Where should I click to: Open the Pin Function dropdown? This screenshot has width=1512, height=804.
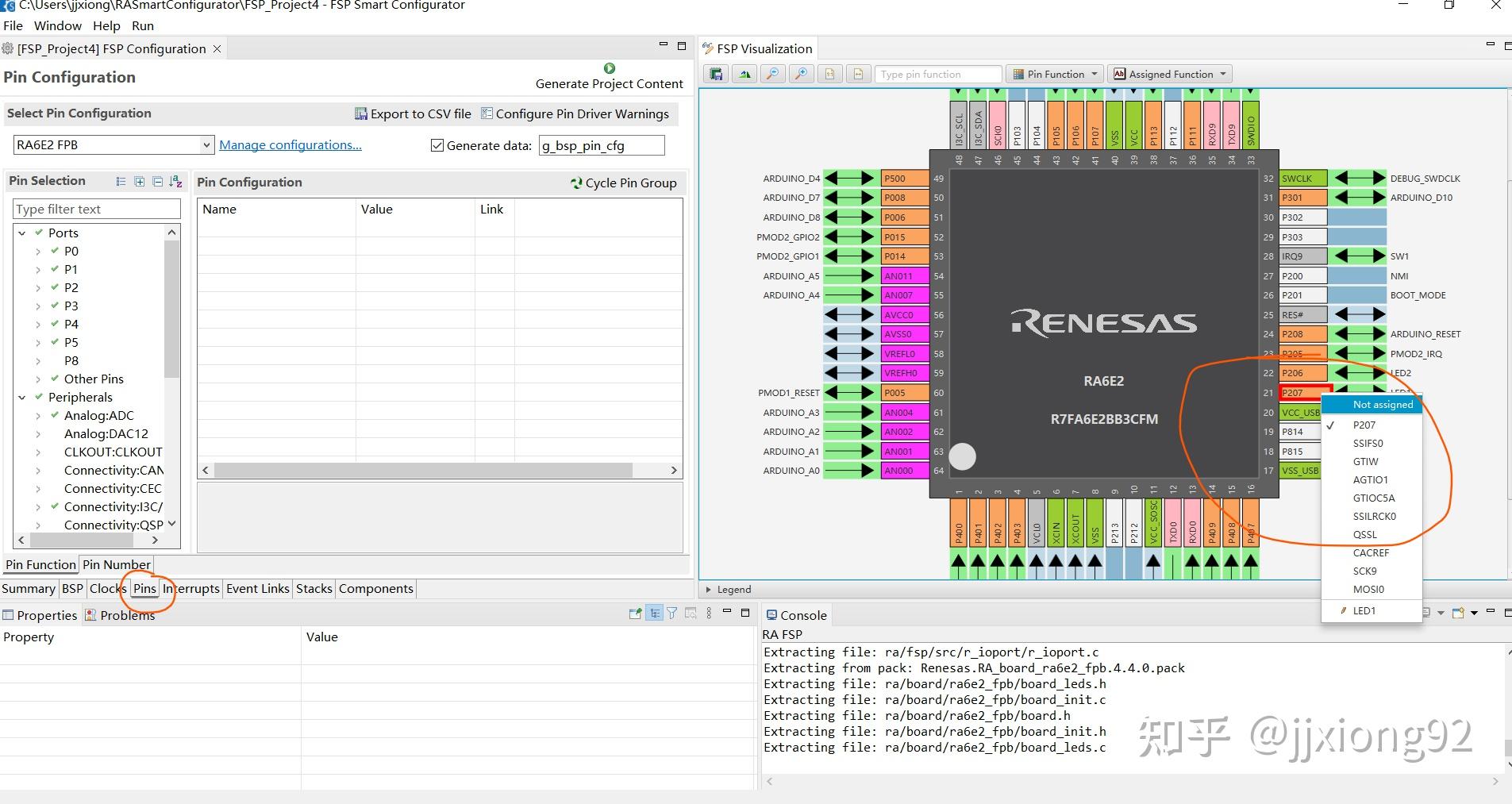pos(1055,74)
